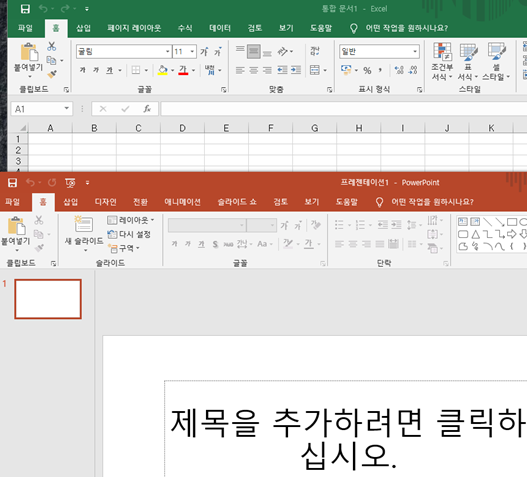Toggle underline in Excel's font group
The height and width of the screenshot is (477, 527).
tap(110, 70)
